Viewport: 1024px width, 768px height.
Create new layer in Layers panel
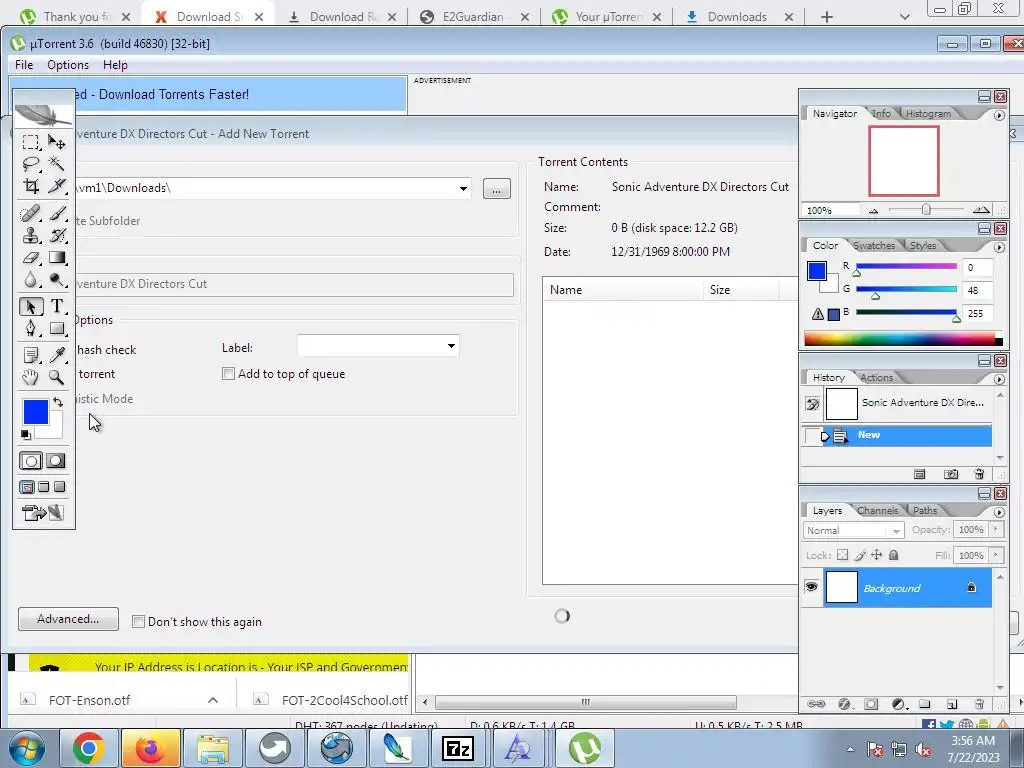point(952,704)
